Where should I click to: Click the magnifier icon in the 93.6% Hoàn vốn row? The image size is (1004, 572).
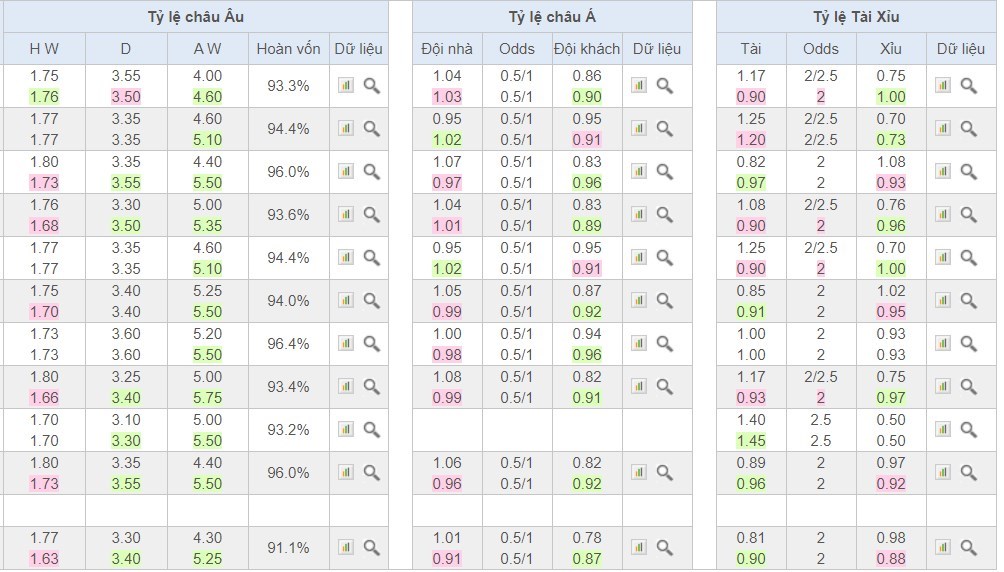[372, 214]
